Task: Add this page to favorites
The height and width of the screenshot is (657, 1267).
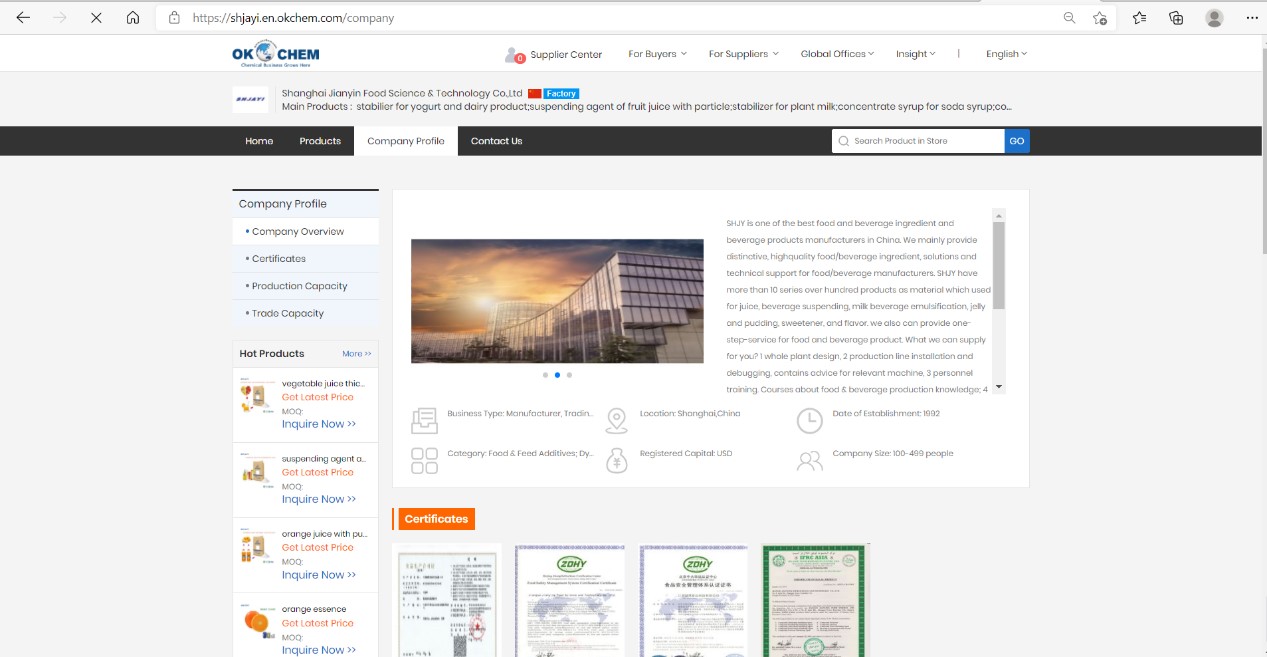Action: [x=1100, y=18]
